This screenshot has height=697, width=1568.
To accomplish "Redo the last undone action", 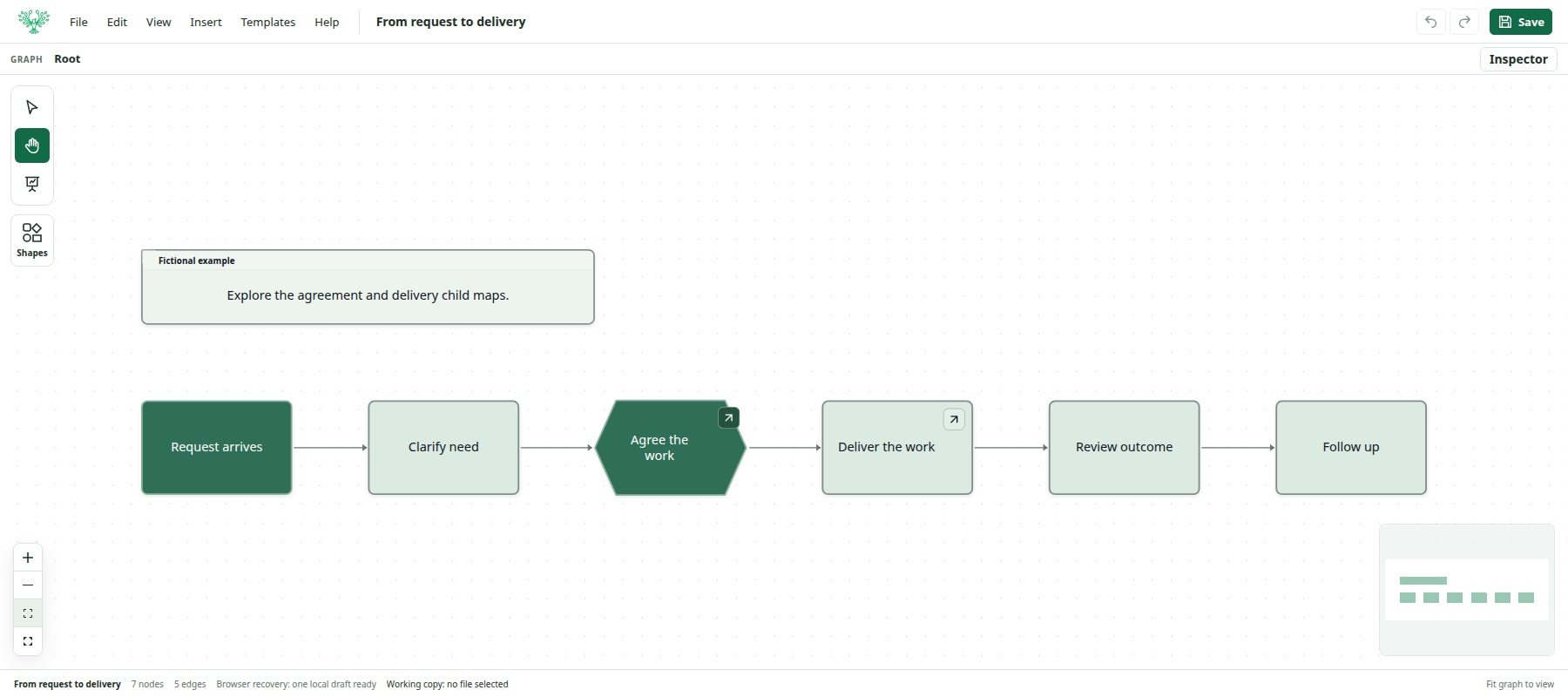I will coord(1465,22).
